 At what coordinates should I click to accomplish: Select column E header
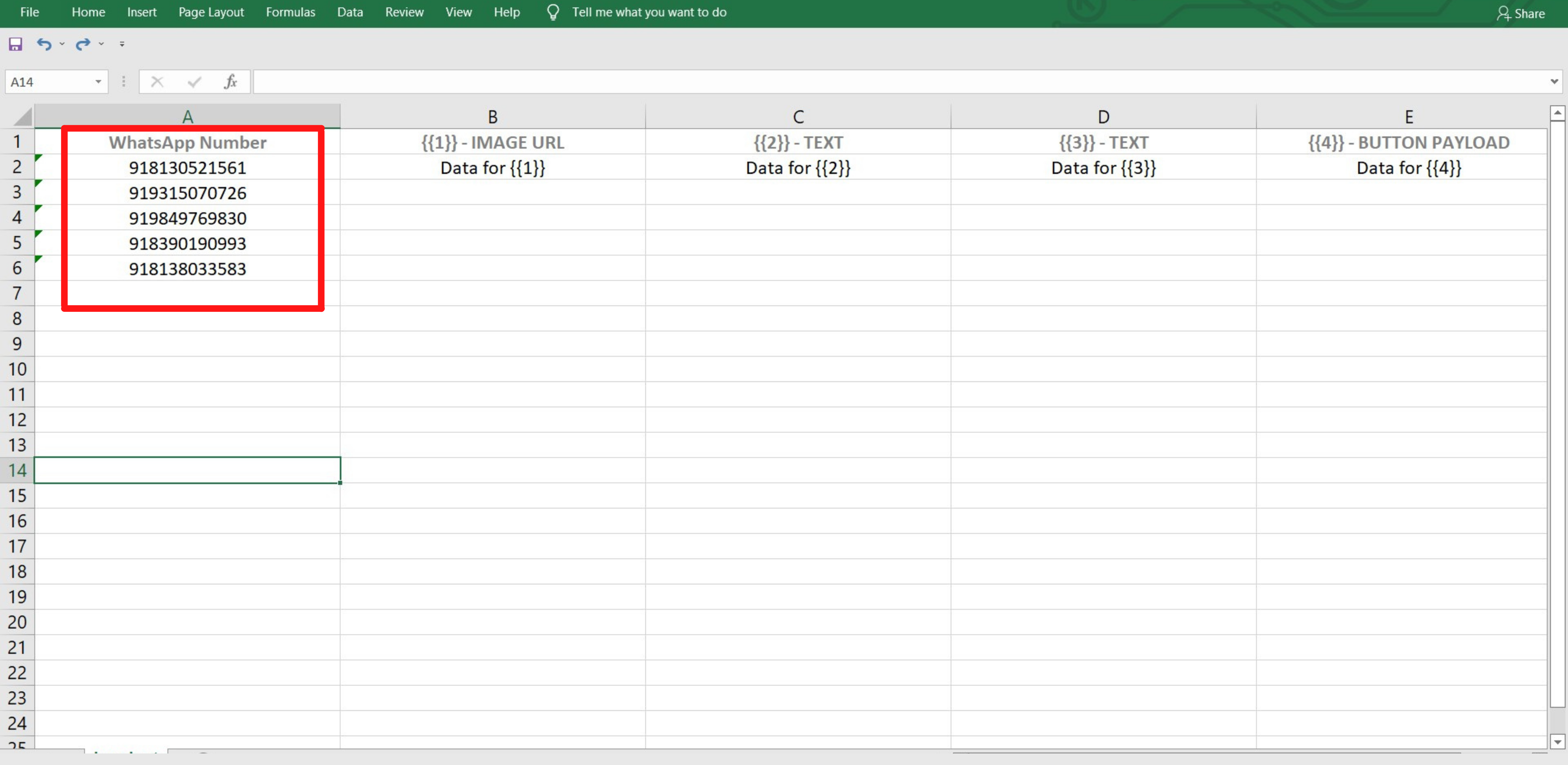[x=1402, y=116]
